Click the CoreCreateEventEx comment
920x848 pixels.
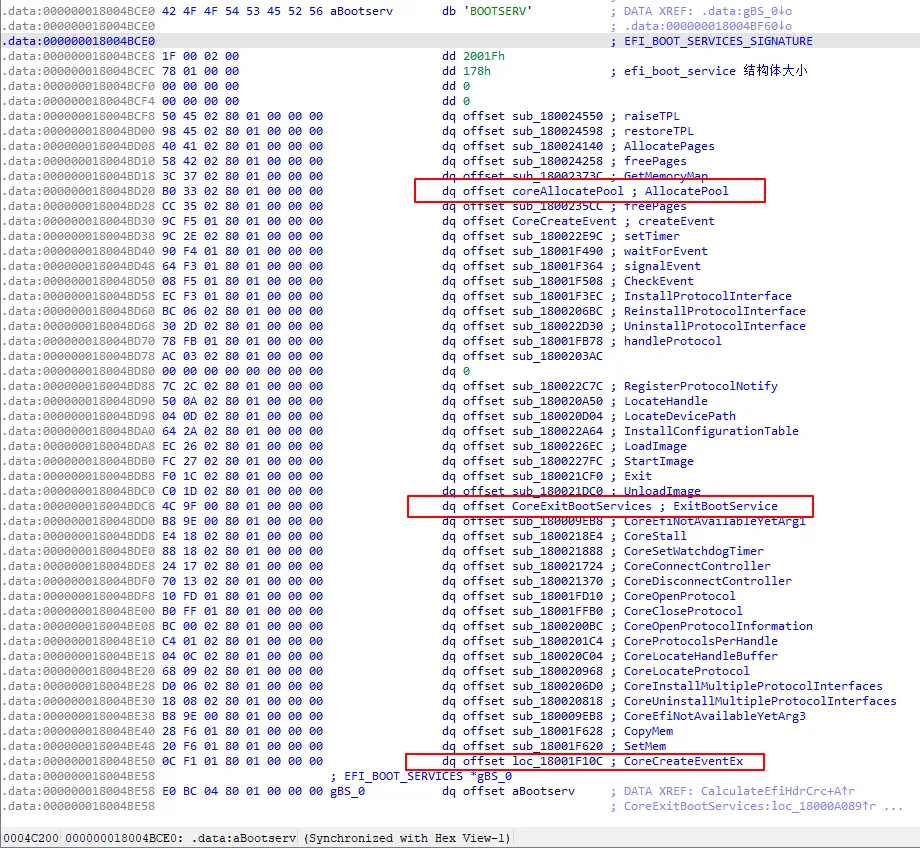point(683,761)
